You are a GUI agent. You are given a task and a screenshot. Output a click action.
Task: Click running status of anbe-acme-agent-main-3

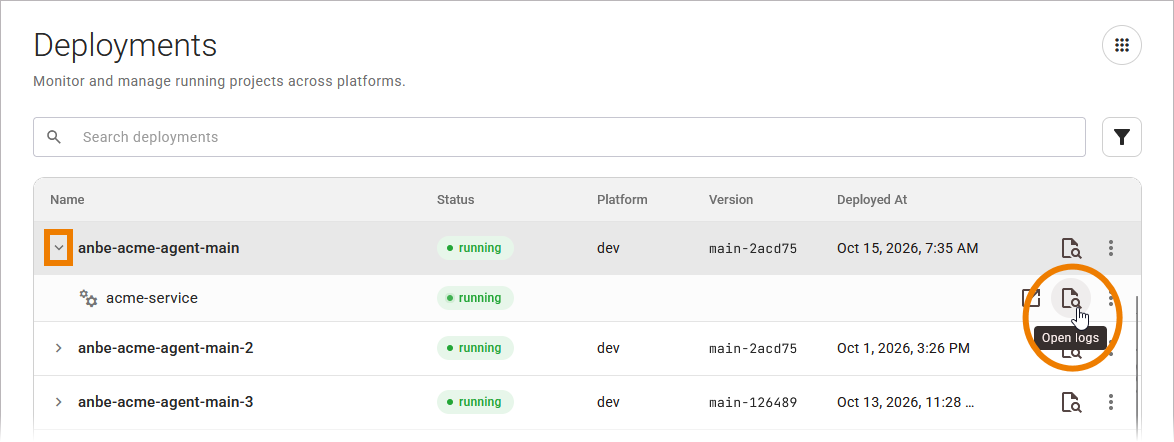475,402
